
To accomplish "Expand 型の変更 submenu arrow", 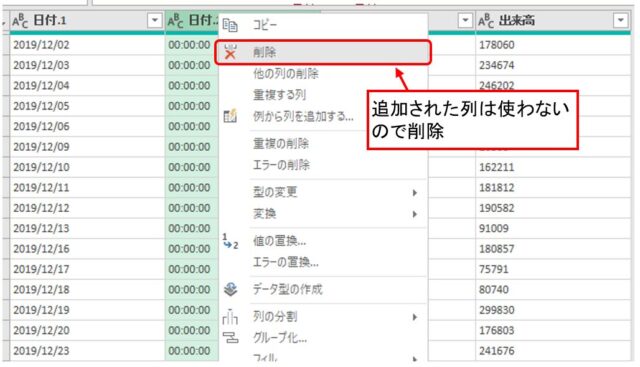I will tap(415, 193).
